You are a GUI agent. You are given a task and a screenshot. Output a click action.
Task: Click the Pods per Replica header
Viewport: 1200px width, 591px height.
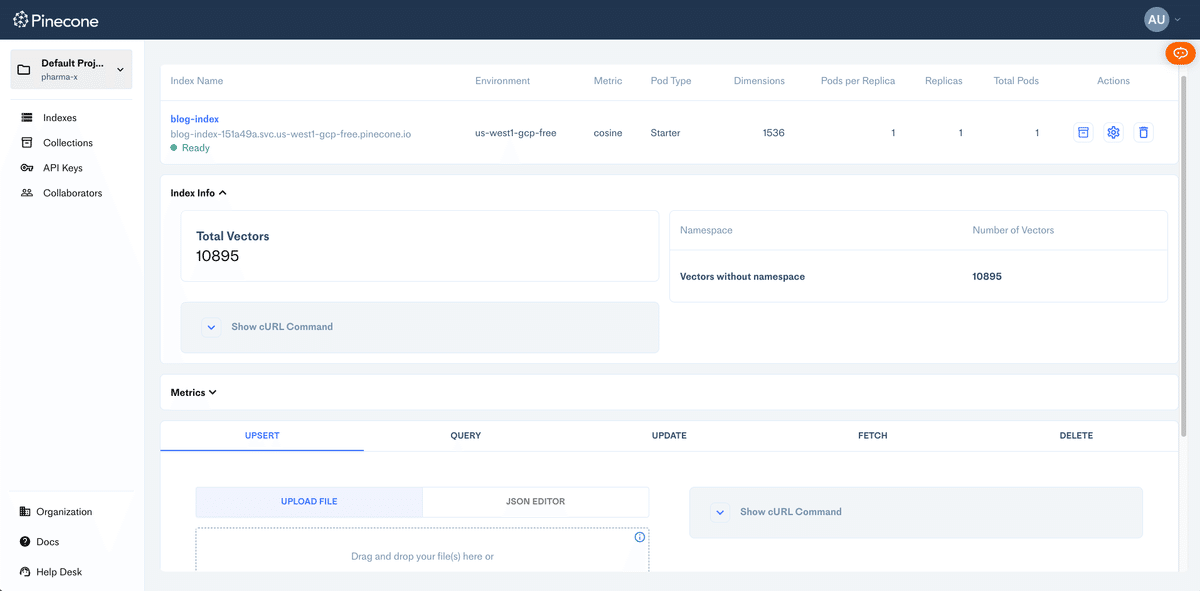click(x=858, y=81)
